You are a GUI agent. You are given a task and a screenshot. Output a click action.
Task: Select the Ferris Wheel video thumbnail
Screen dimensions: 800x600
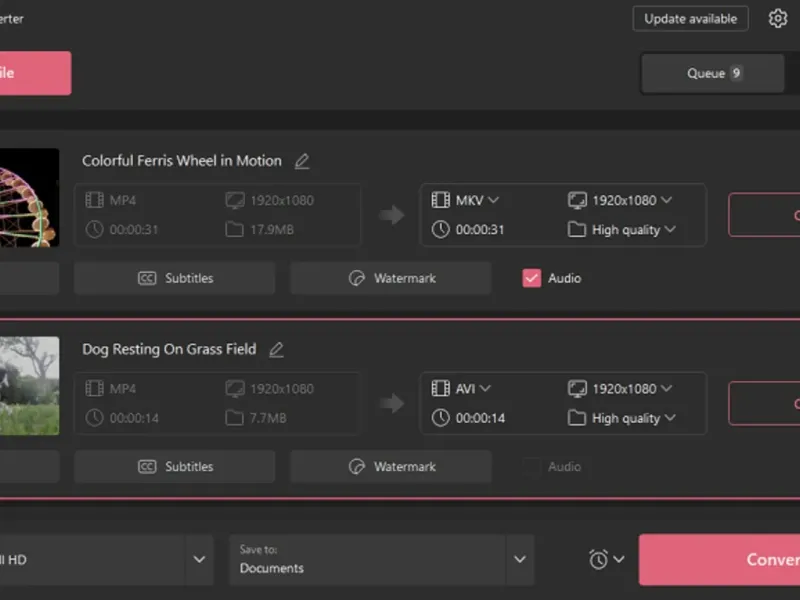click(x=29, y=197)
